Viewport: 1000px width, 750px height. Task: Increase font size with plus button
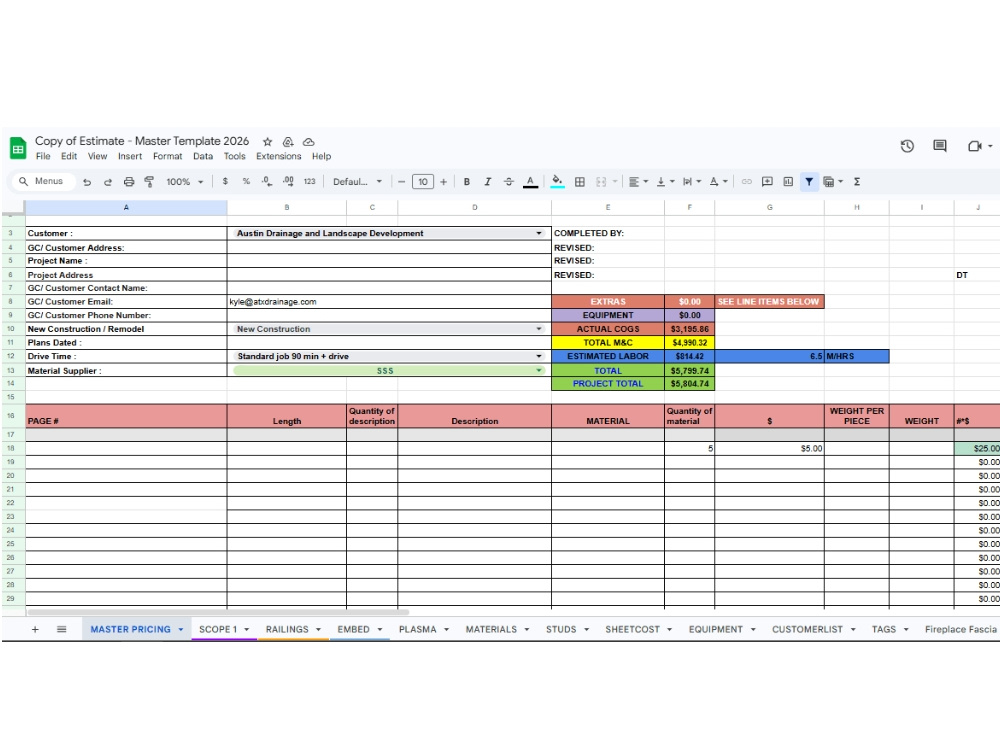click(443, 182)
